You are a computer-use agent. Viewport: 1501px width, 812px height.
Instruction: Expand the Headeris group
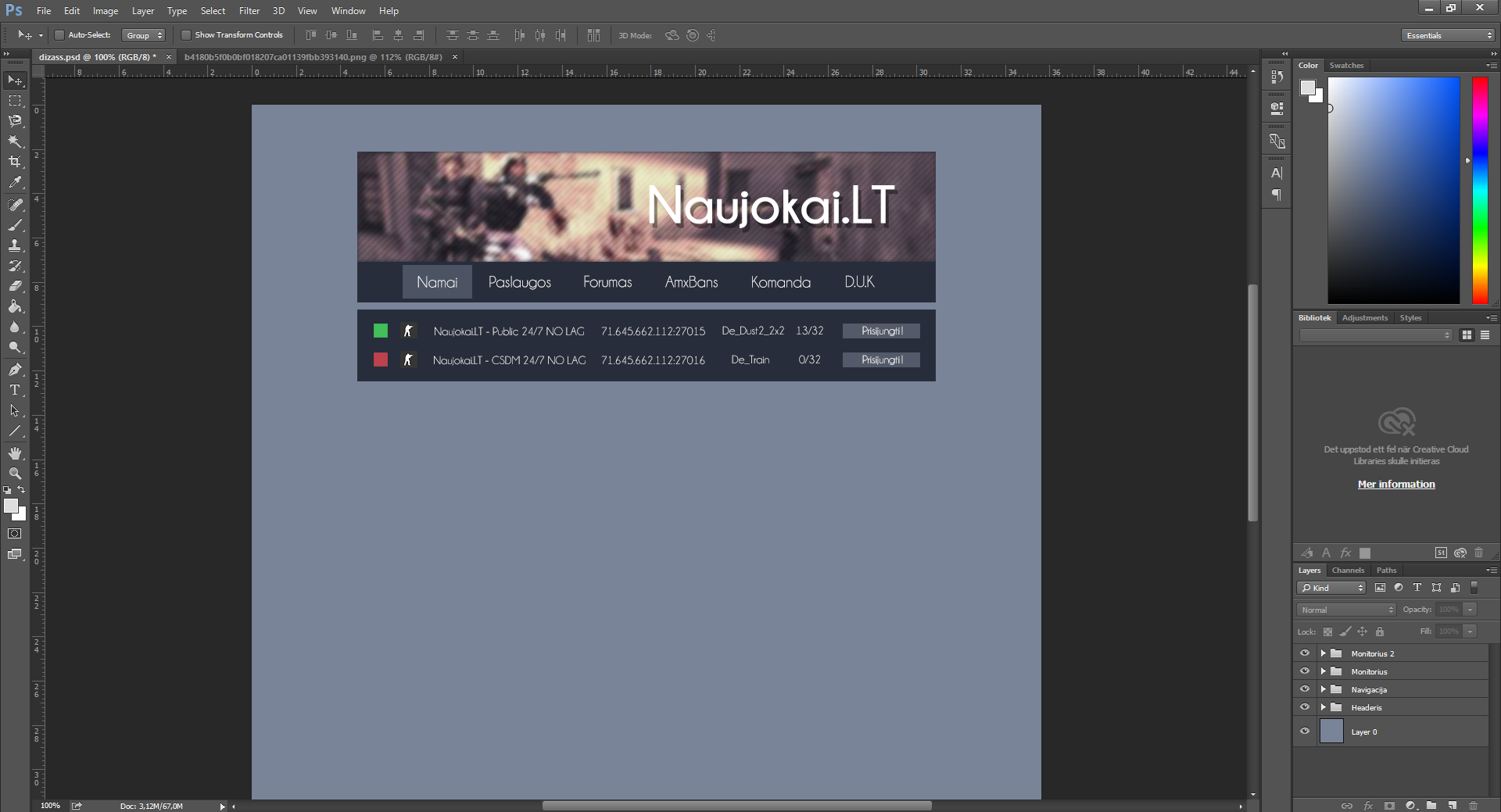pyautogui.click(x=1323, y=707)
